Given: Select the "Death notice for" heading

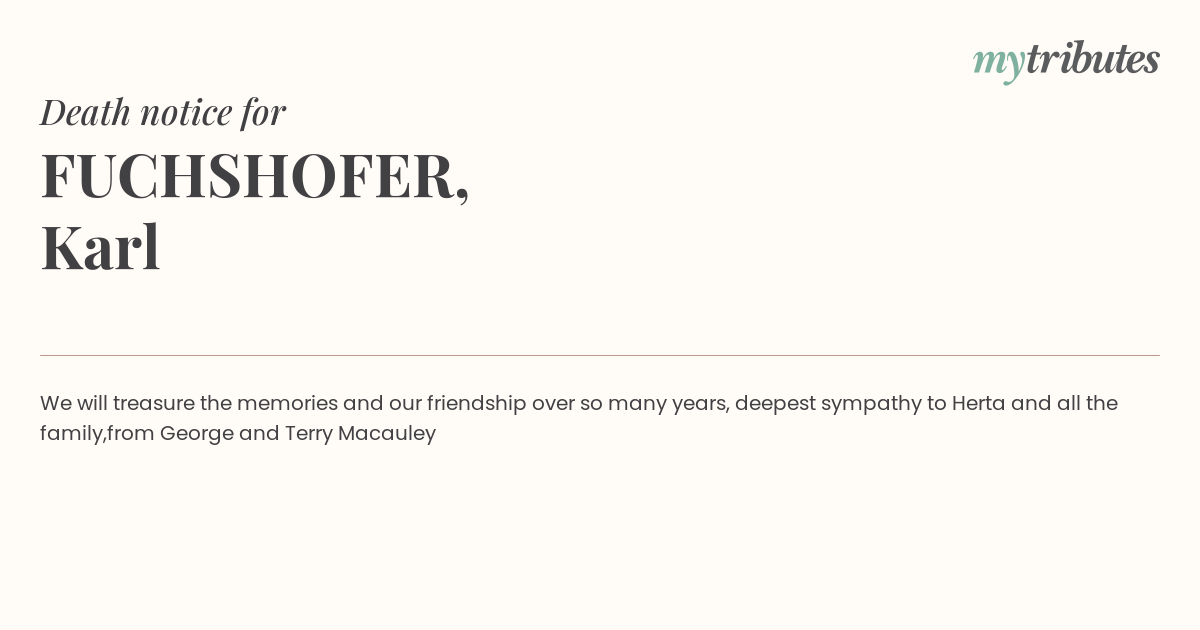Looking at the screenshot, I should (163, 112).
